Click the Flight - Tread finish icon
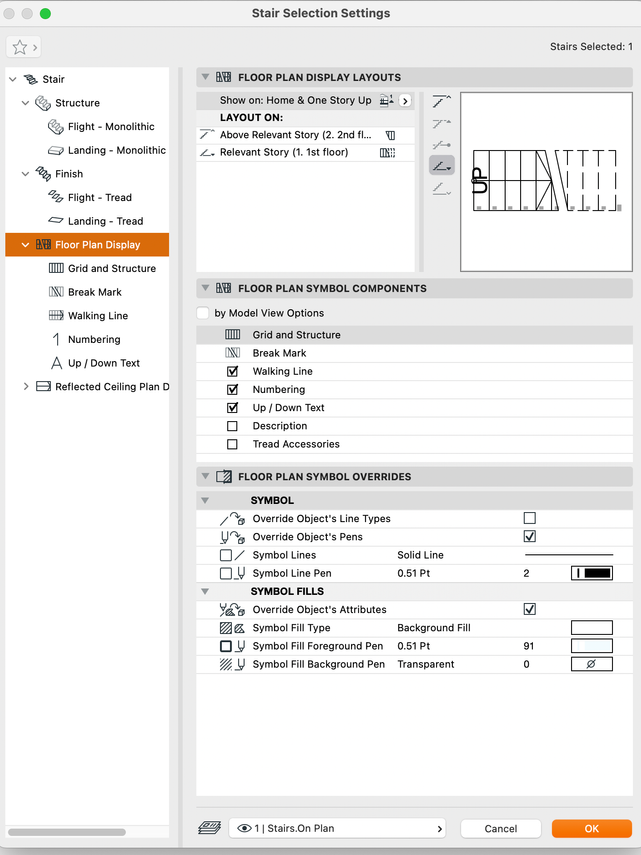The image size is (641, 855). [x=56, y=197]
